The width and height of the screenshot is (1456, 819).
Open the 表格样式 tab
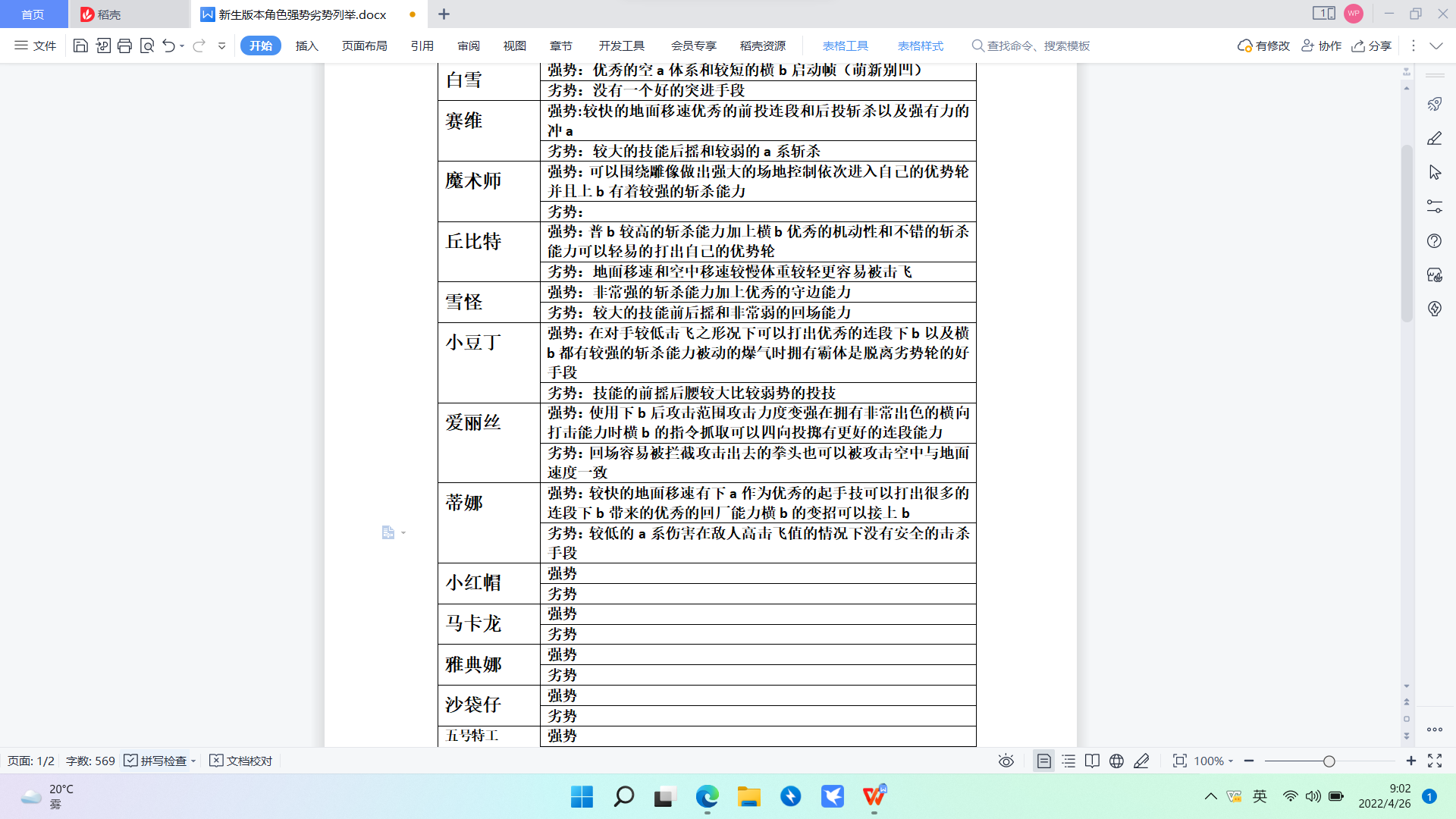click(x=921, y=45)
